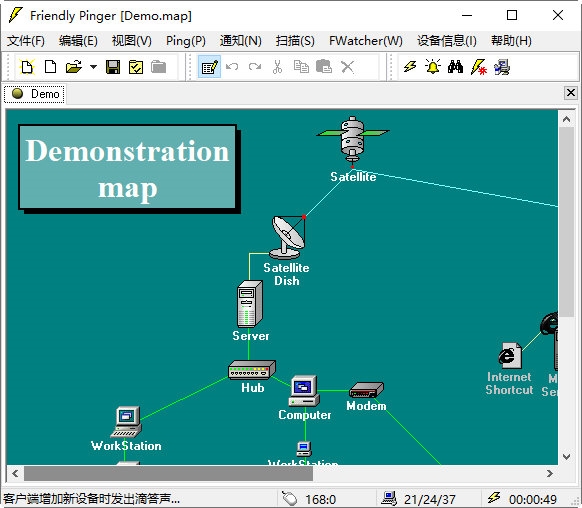This screenshot has height=508, width=582.
Task: Open the FWatcher(W) menu
Action: pos(366,40)
